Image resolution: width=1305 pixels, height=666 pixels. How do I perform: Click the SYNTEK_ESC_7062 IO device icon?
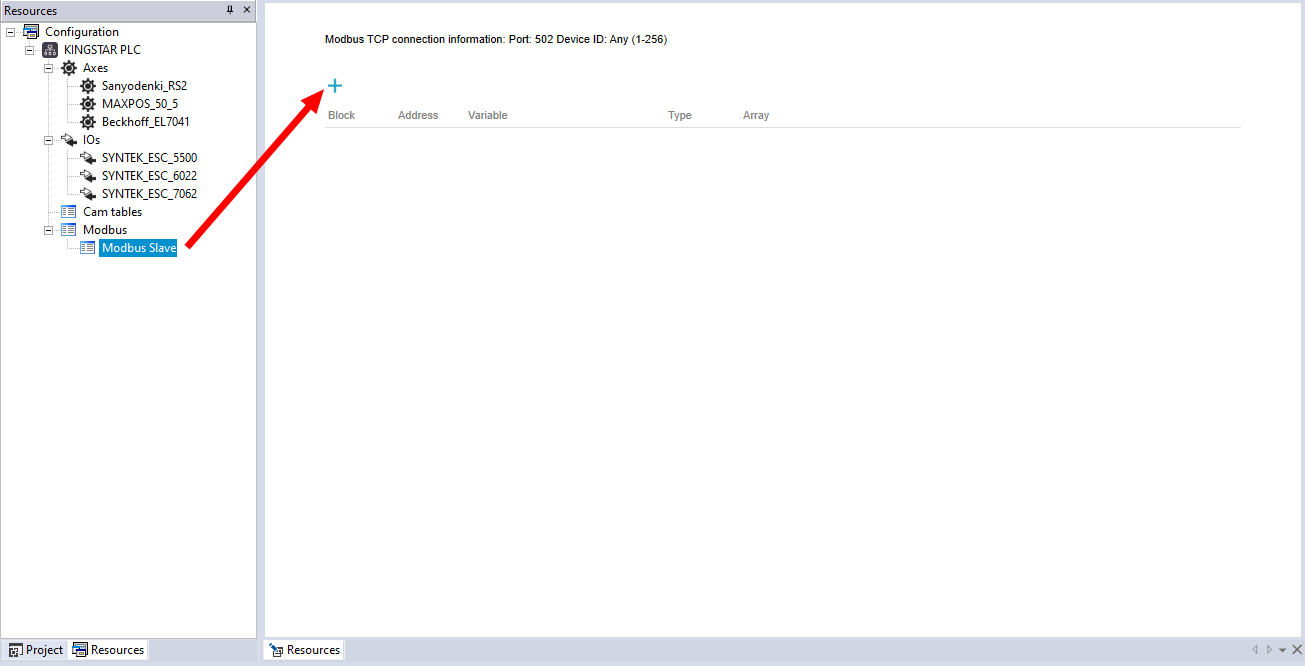click(88, 194)
